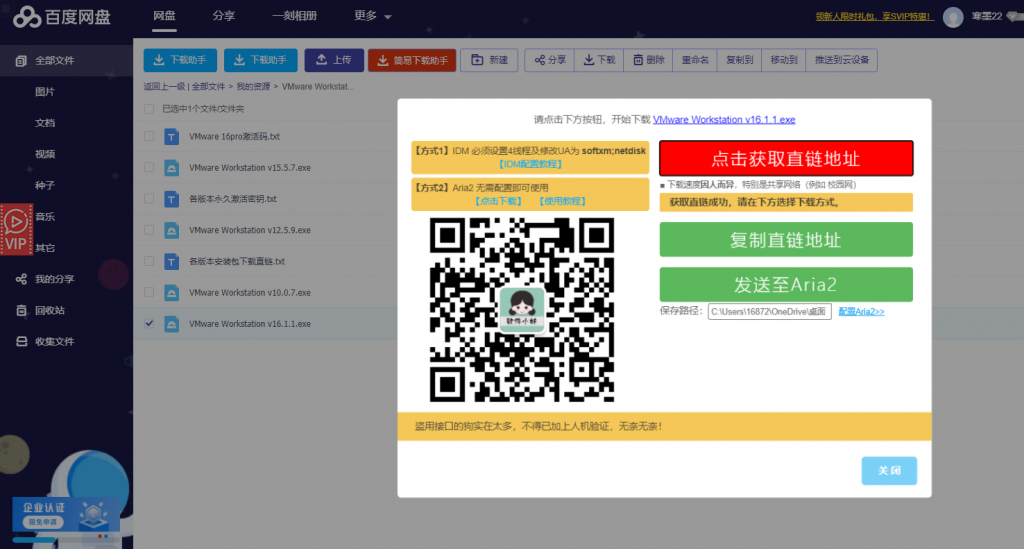The height and width of the screenshot is (549, 1024).
Task: Click the red 点击获取直链地址 button
Action: (786, 159)
